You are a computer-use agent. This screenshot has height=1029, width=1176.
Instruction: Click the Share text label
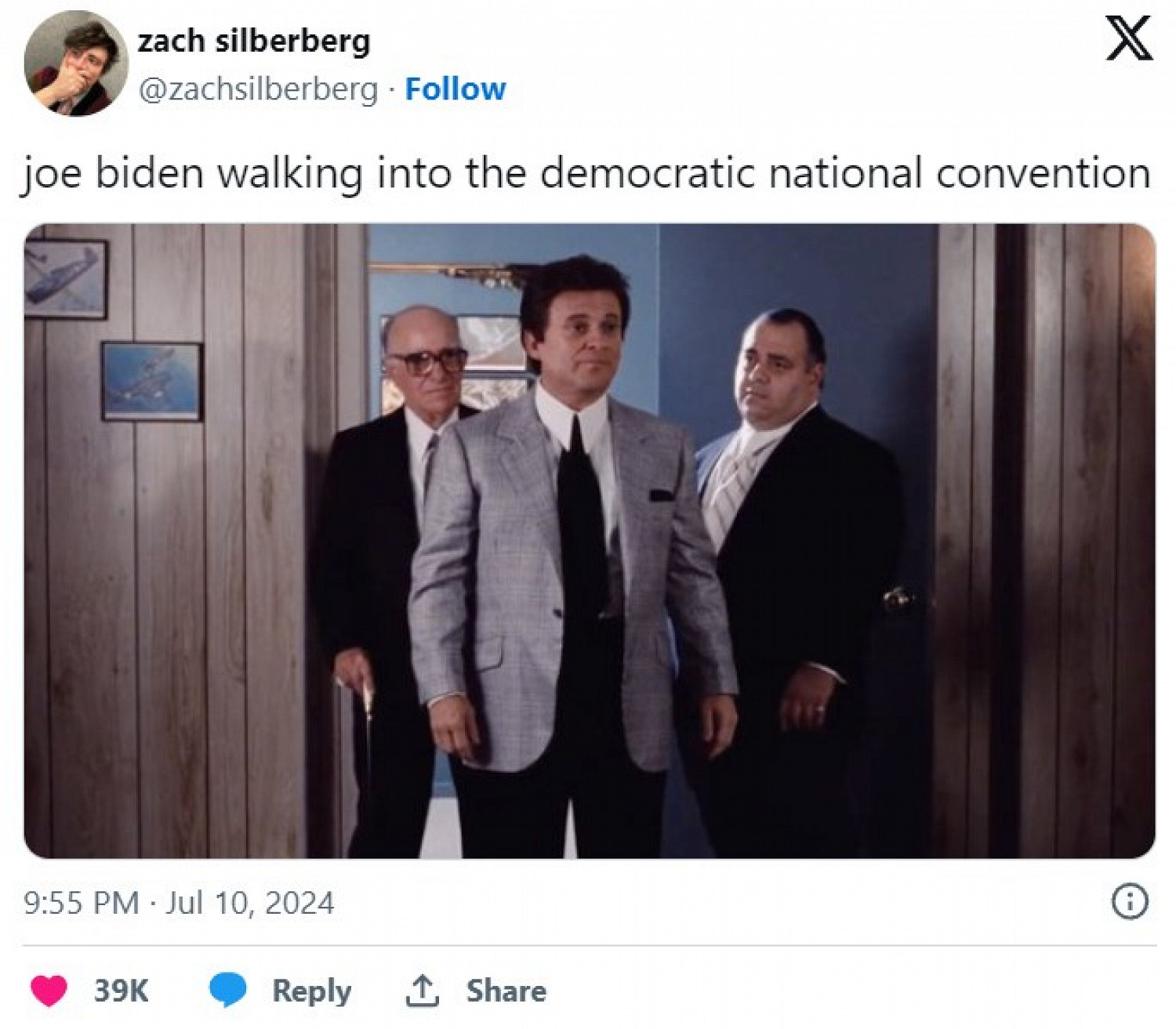click(506, 991)
